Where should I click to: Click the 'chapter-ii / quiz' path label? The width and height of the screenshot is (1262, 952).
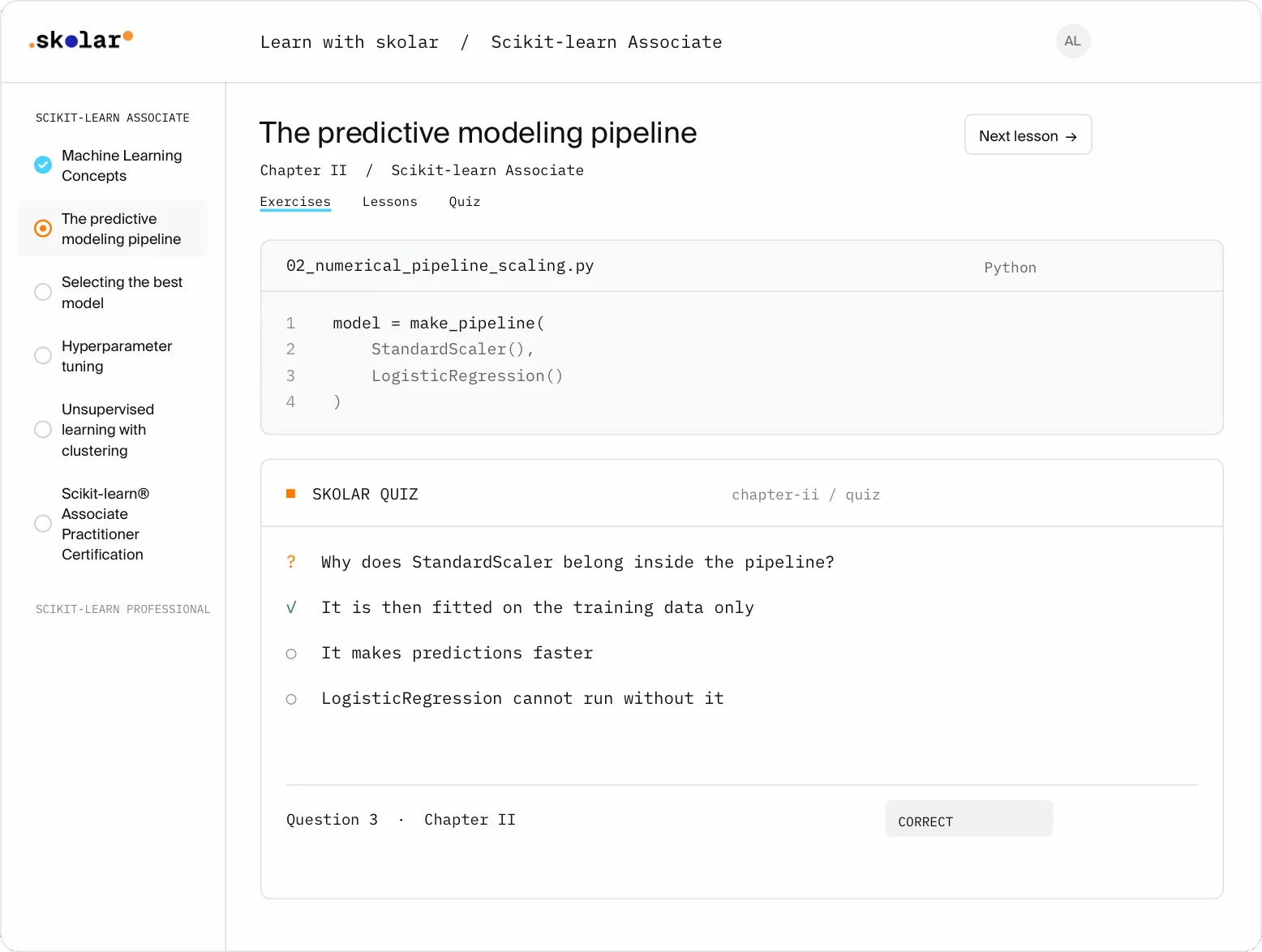coord(806,495)
